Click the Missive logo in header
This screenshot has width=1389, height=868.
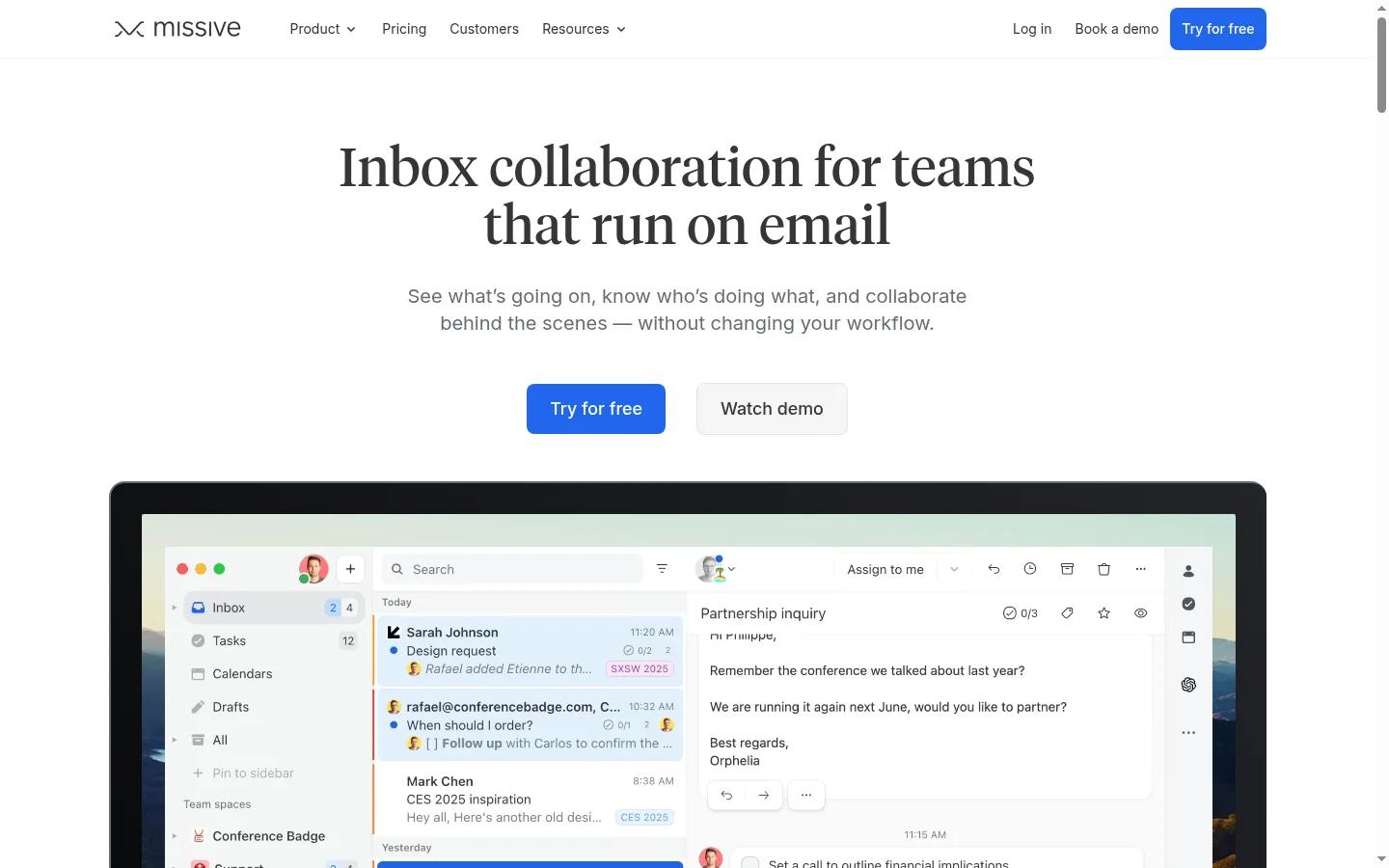177,29
